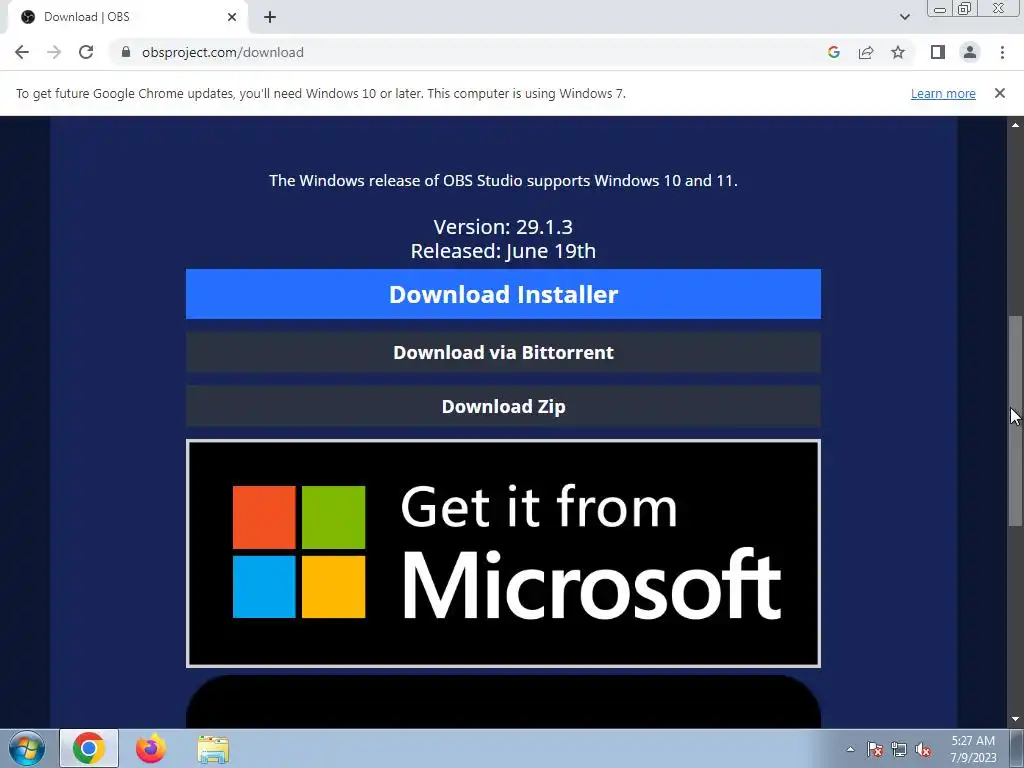This screenshot has height=768, width=1024.
Task: Reload the OBS download page
Action: click(x=86, y=52)
